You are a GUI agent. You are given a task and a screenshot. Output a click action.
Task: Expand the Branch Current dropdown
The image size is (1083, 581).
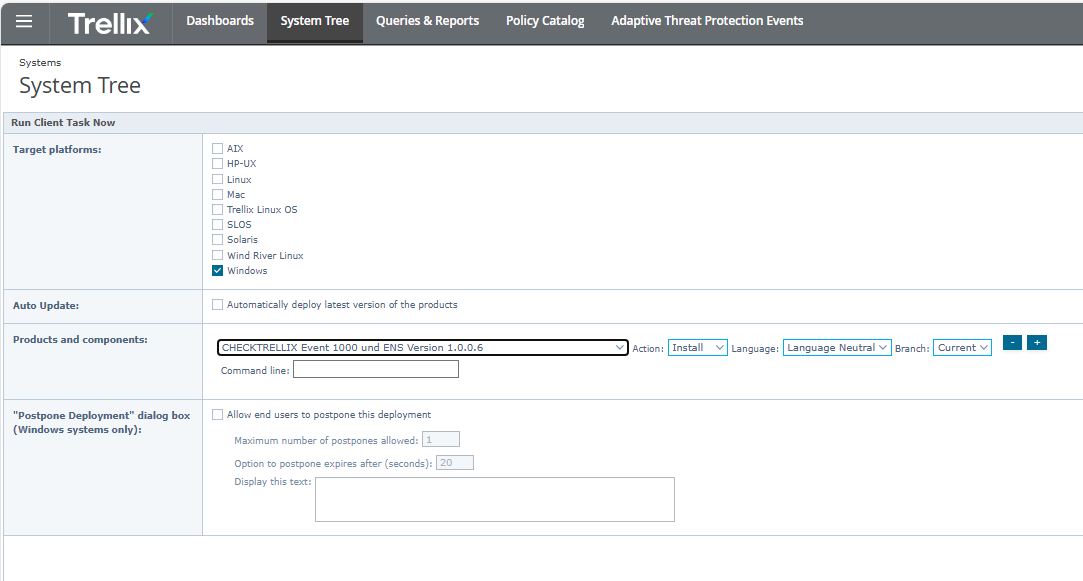coord(962,348)
